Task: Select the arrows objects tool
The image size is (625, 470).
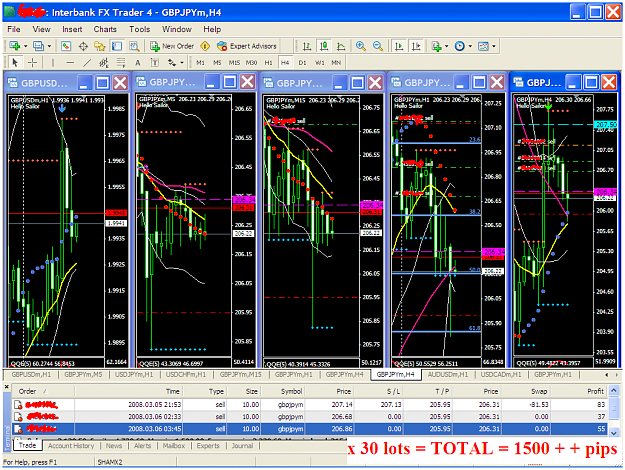Action: tap(172, 63)
